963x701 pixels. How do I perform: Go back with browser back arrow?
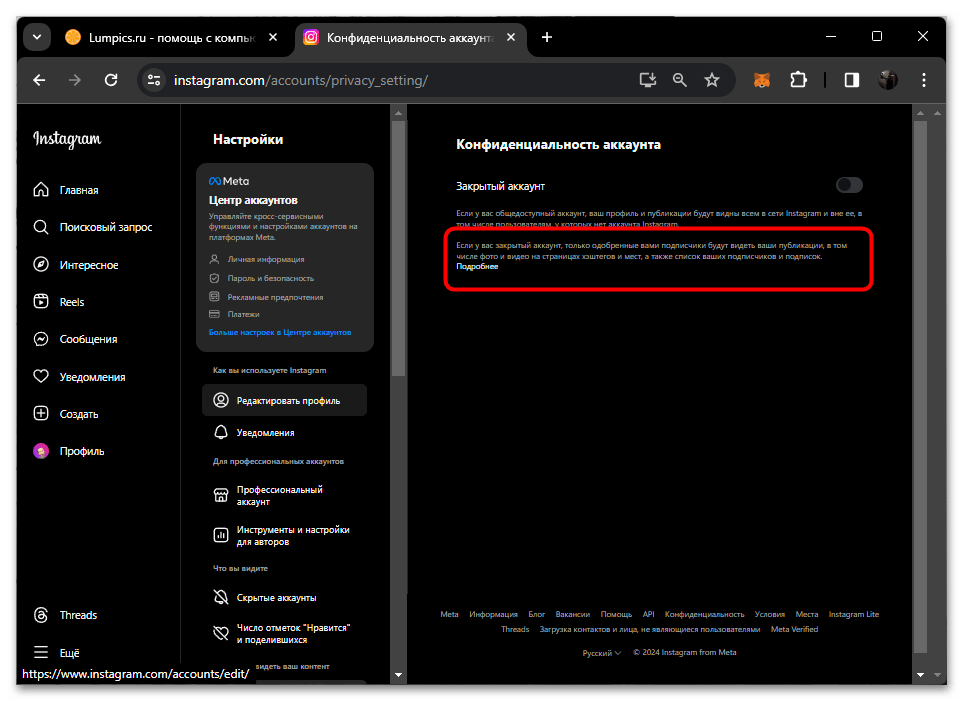(x=39, y=80)
